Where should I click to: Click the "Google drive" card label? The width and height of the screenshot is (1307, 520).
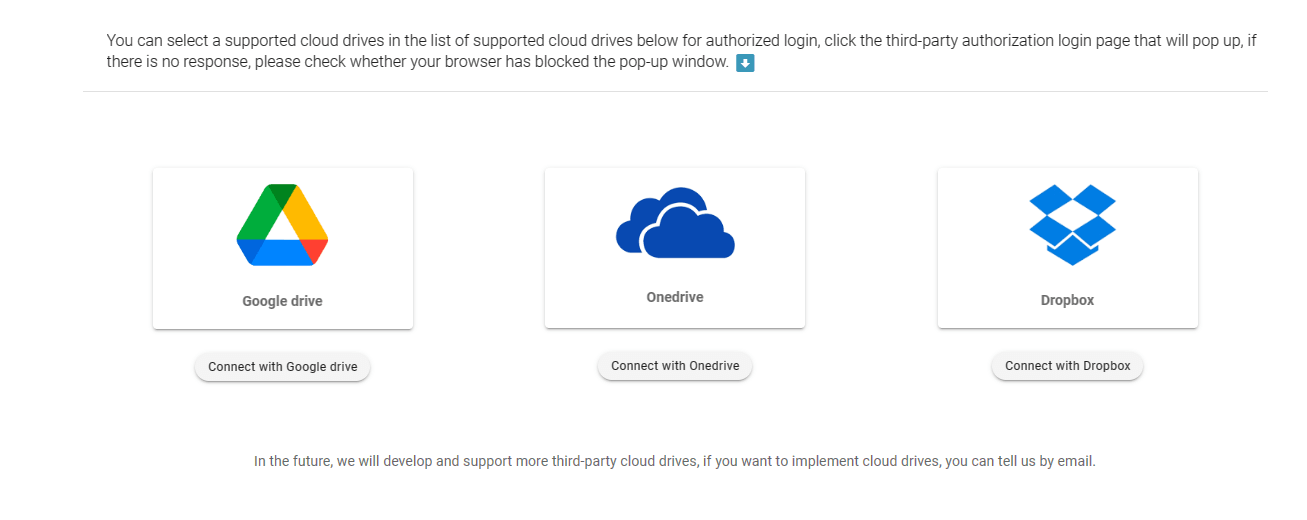(282, 301)
